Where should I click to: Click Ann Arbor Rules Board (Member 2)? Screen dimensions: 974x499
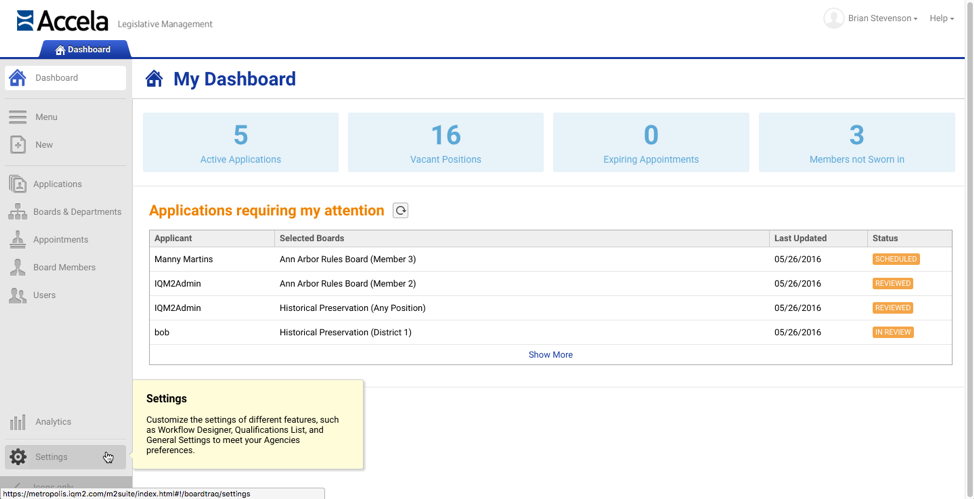(348, 283)
